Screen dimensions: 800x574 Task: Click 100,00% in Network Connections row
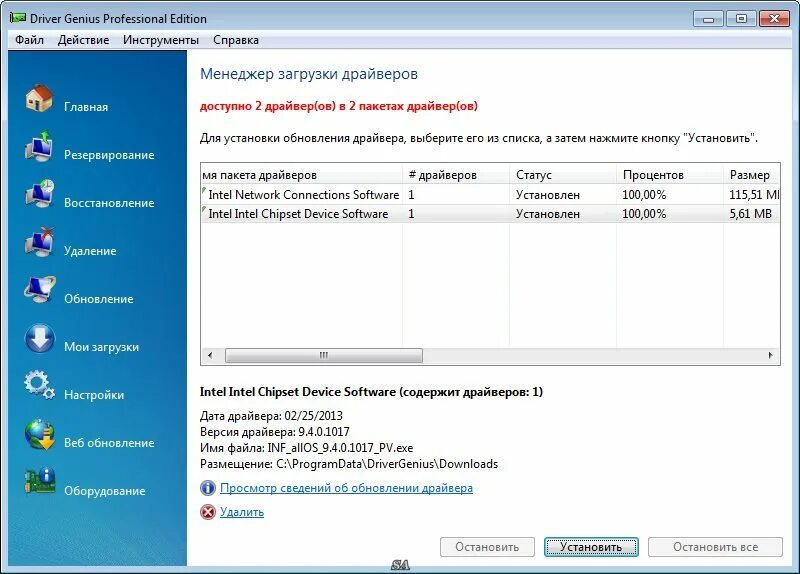(x=644, y=194)
